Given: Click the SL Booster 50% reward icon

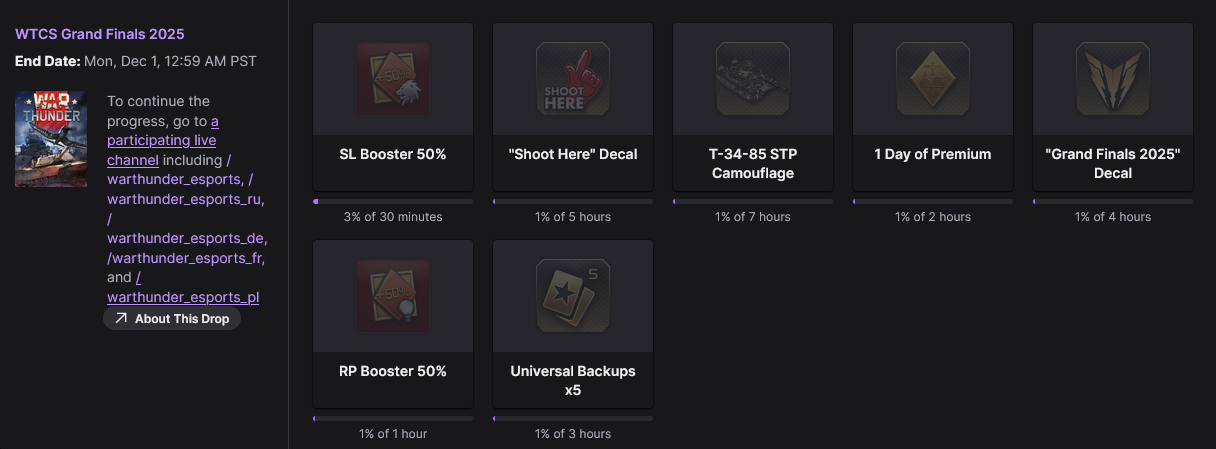Looking at the screenshot, I should 393,78.
